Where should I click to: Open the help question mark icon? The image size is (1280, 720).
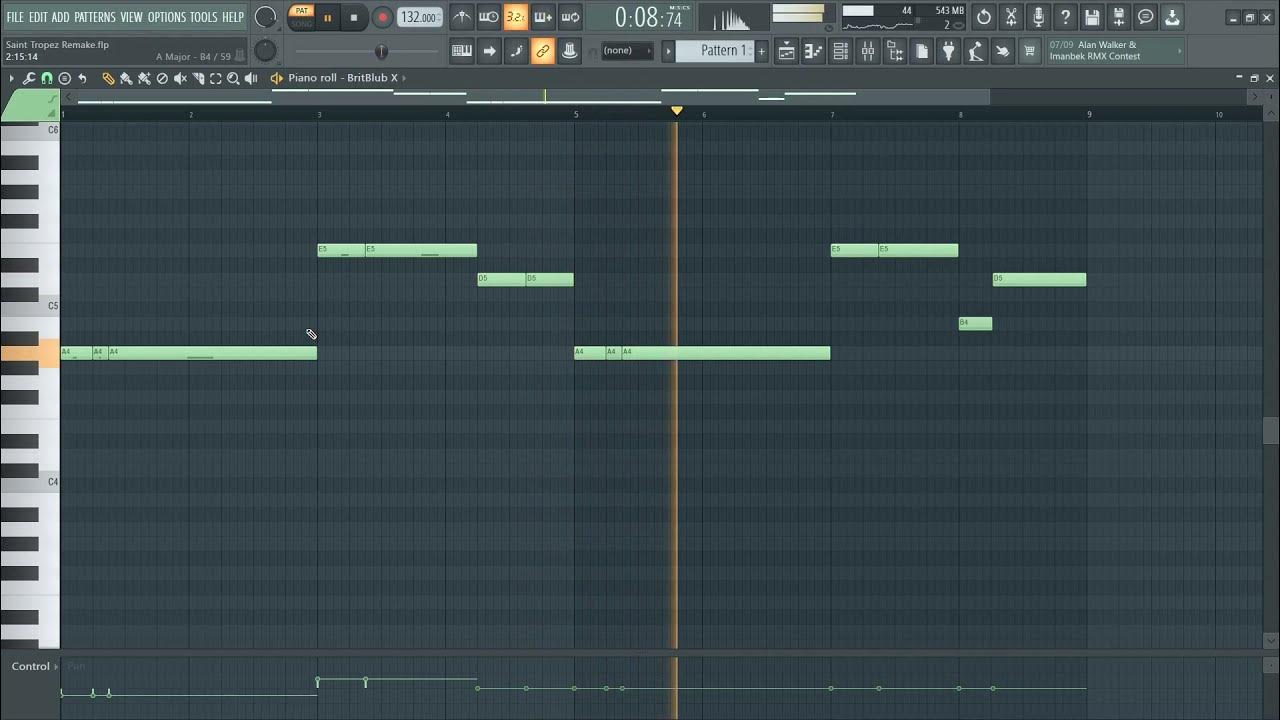[1065, 17]
